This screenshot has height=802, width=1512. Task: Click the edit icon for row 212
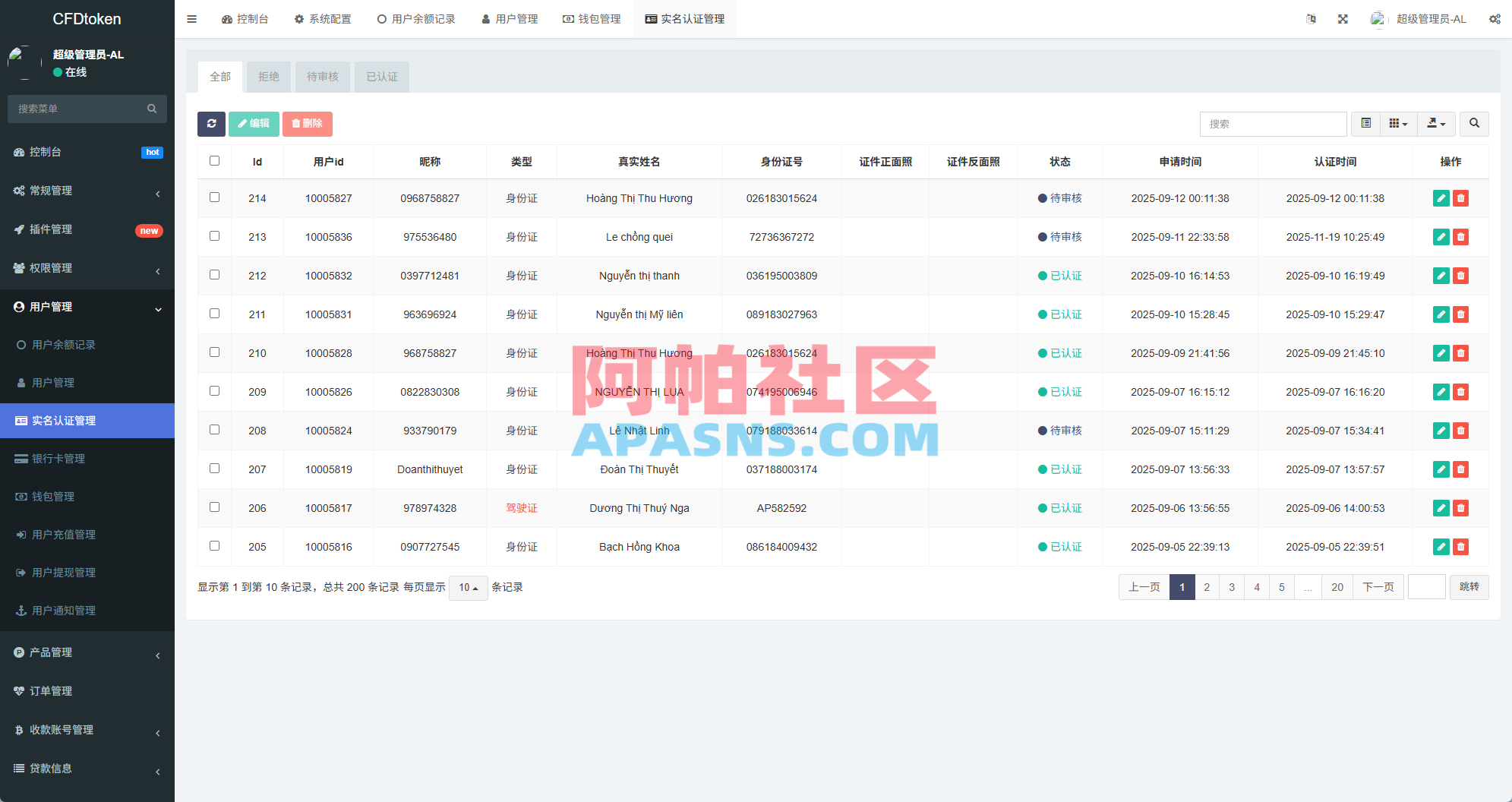click(x=1441, y=276)
